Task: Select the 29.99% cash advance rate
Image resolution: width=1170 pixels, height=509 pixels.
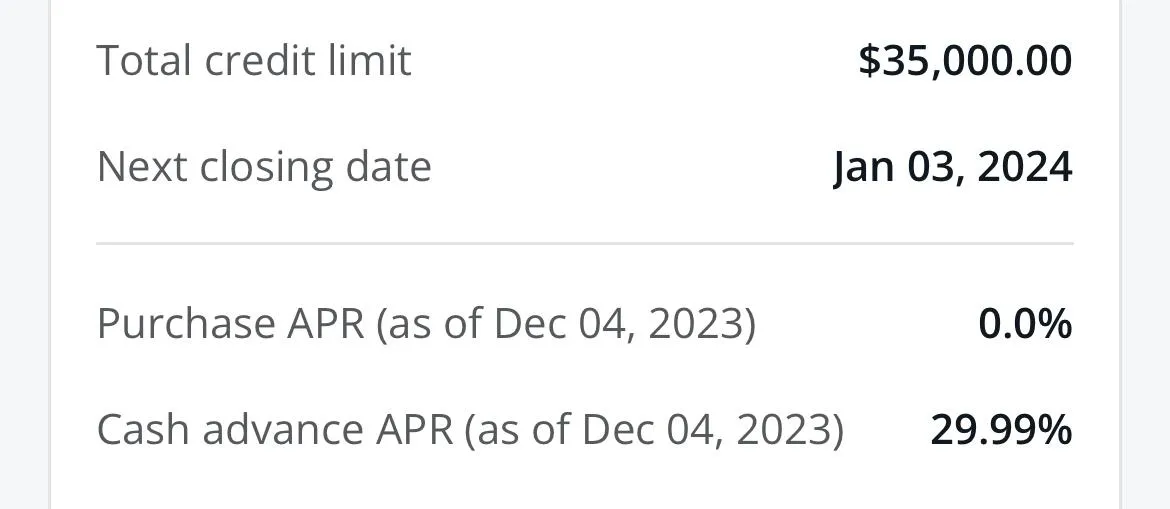Action: pyautogui.click(x=1001, y=430)
